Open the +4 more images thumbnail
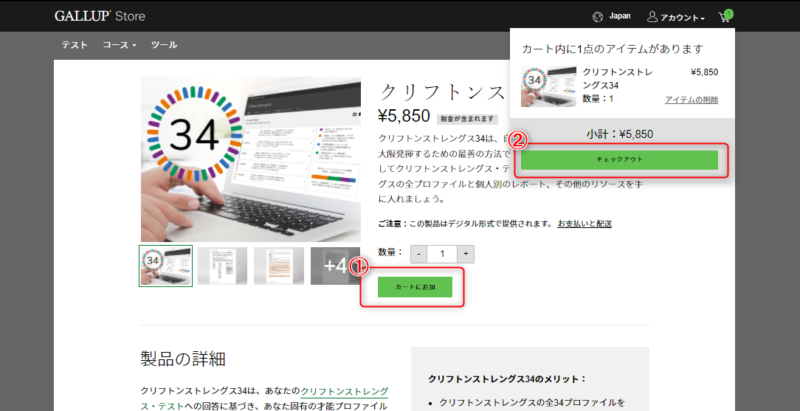800x411 pixels. pyautogui.click(x=335, y=266)
